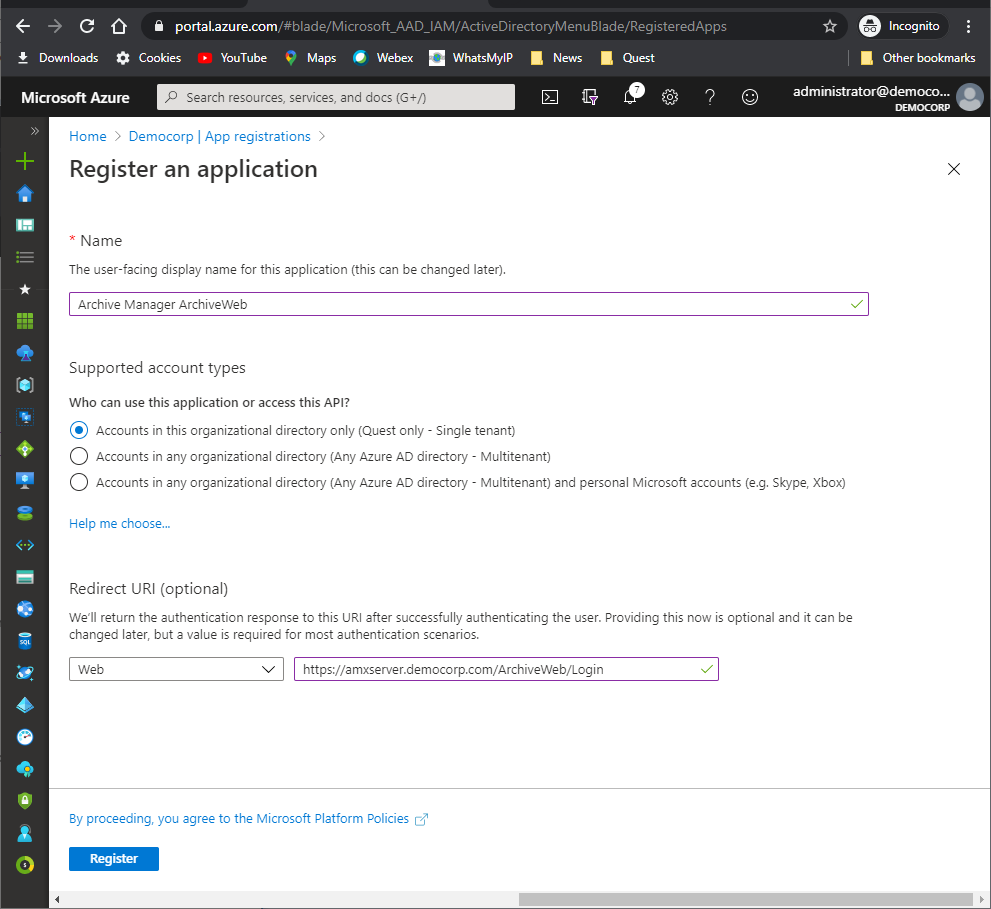Viewport: 991px width, 909px height.
Task: Open Cloud Shell from the top bar
Action: 549,97
